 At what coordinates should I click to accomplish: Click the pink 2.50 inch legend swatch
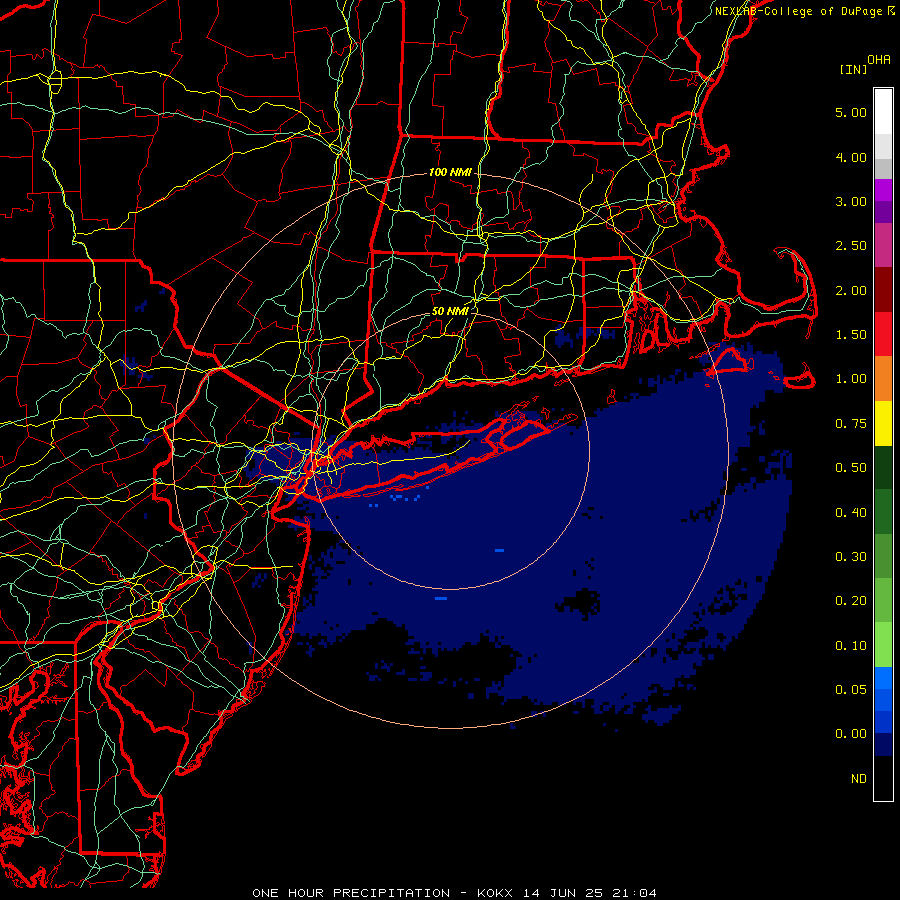pos(883,245)
